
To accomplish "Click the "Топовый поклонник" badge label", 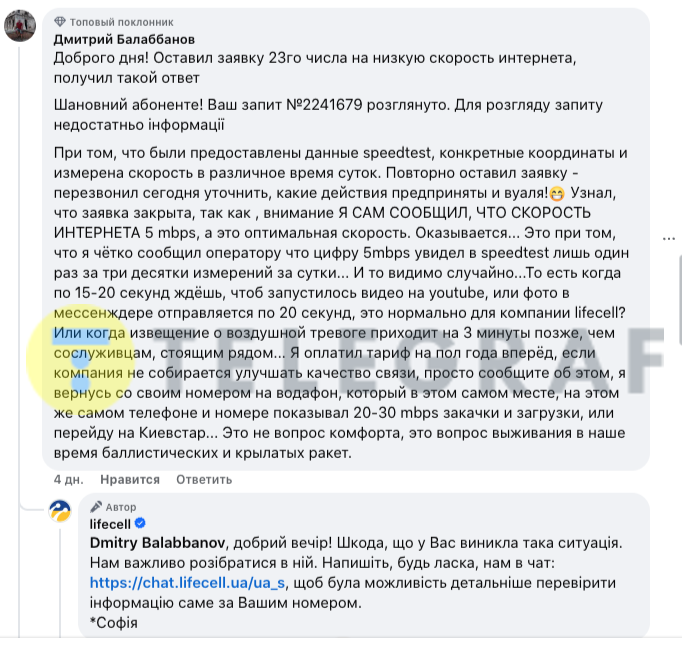I will (x=122, y=22).
